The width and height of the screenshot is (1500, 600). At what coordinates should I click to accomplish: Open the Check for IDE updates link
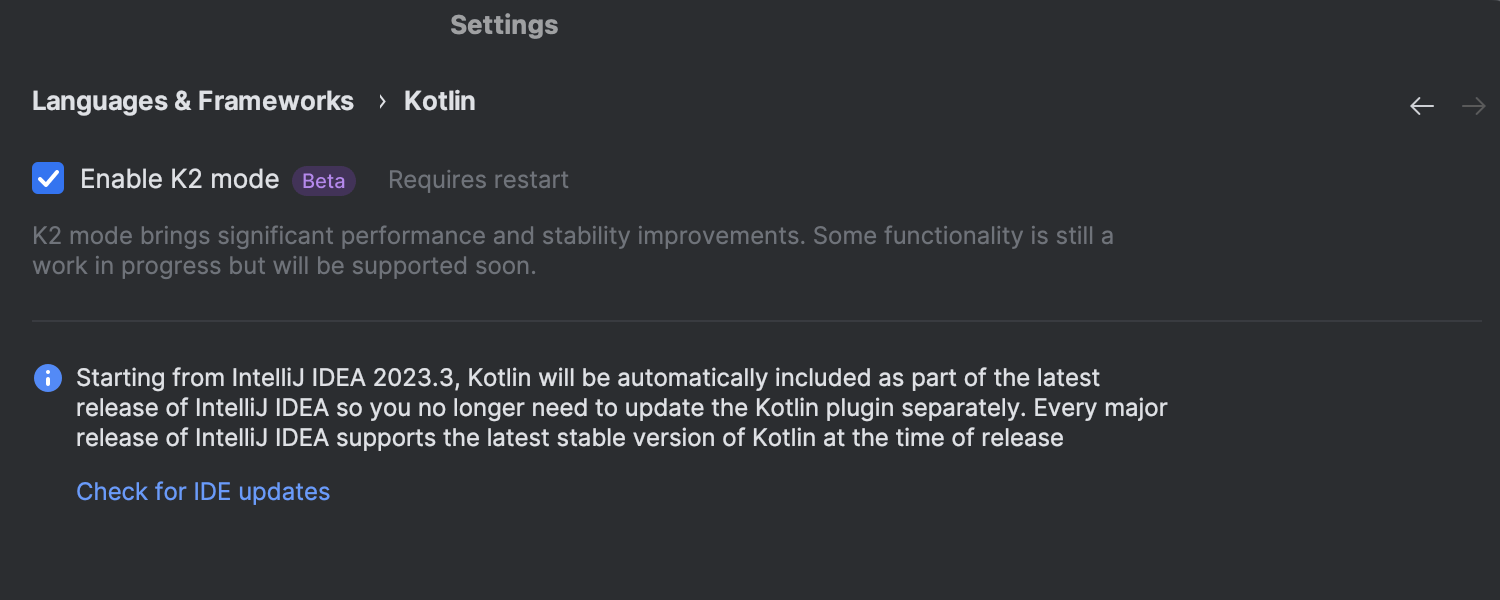tap(203, 492)
